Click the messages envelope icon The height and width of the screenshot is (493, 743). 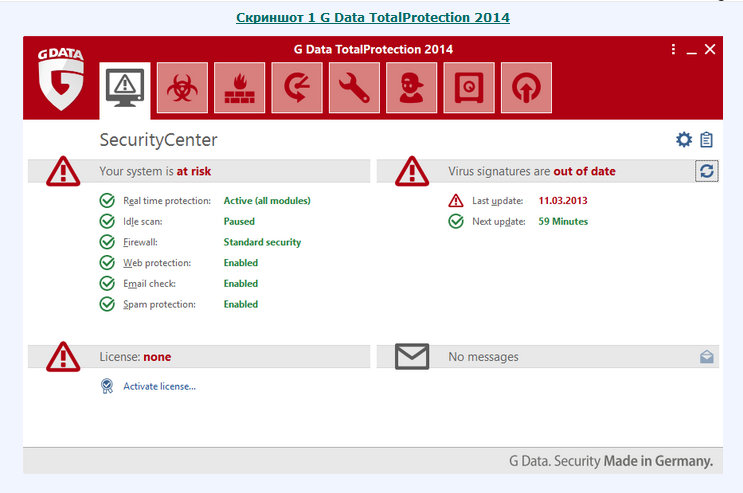coord(412,356)
